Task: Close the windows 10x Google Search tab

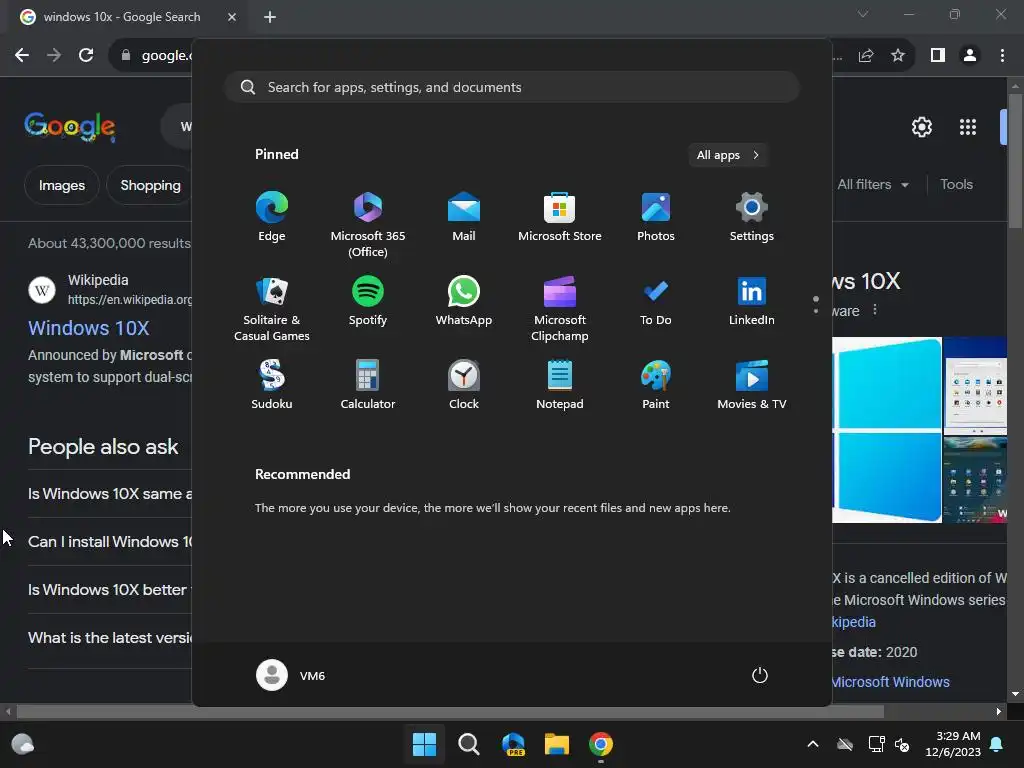Action: [232, 17]
